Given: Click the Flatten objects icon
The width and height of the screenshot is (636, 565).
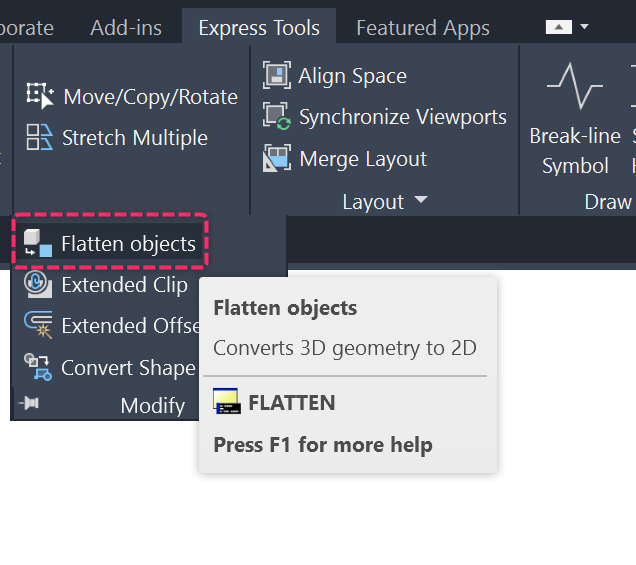Looking at the screenshot, I should [x=38, y=243].
